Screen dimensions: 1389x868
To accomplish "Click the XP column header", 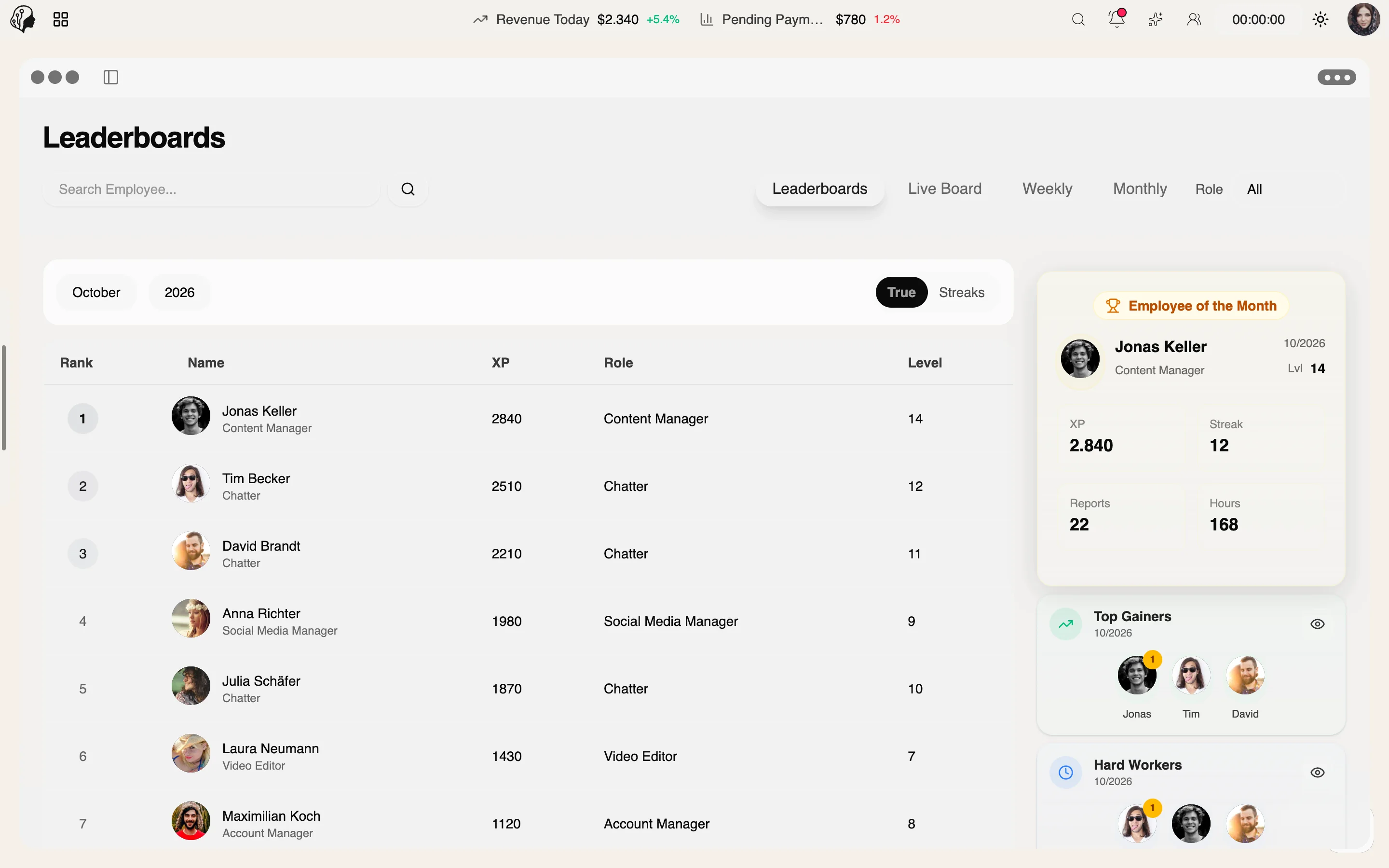I will [501, 363].
